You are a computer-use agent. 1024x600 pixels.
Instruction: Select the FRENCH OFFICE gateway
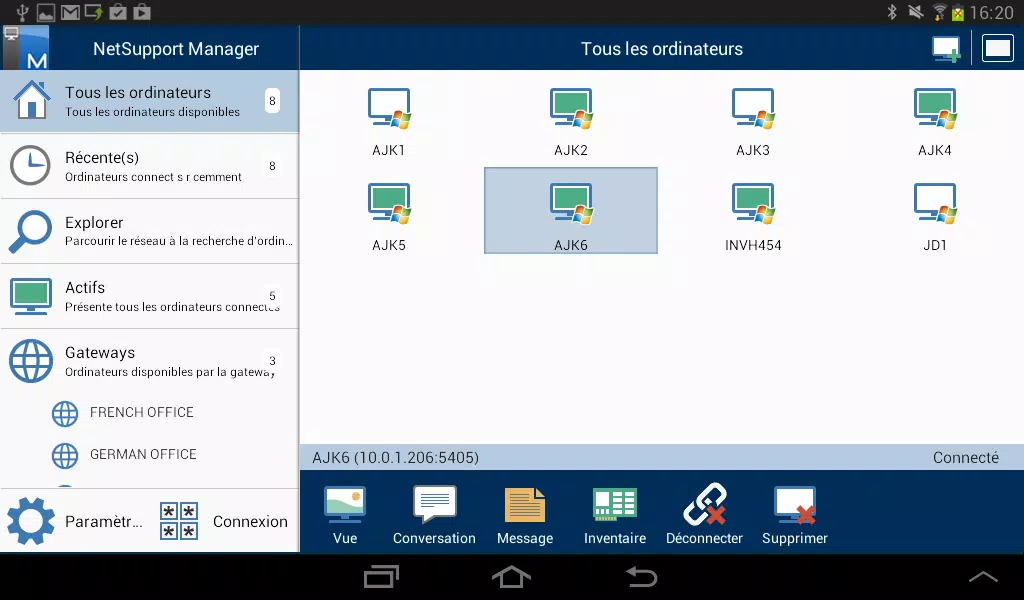coord(123,413)
